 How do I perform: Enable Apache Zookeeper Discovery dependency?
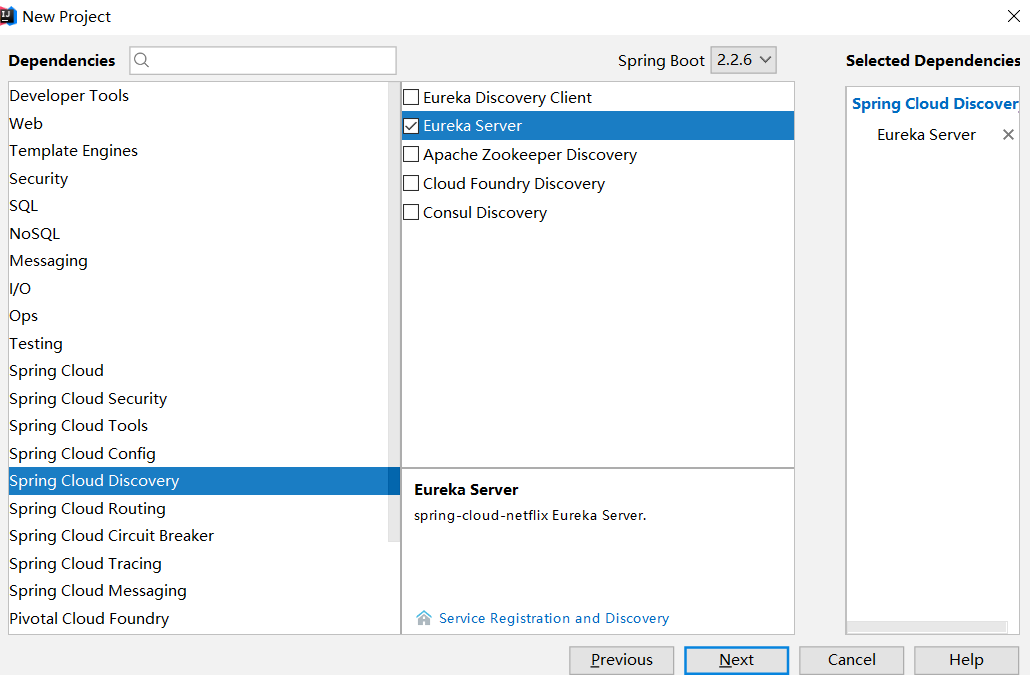pos(411,154)
